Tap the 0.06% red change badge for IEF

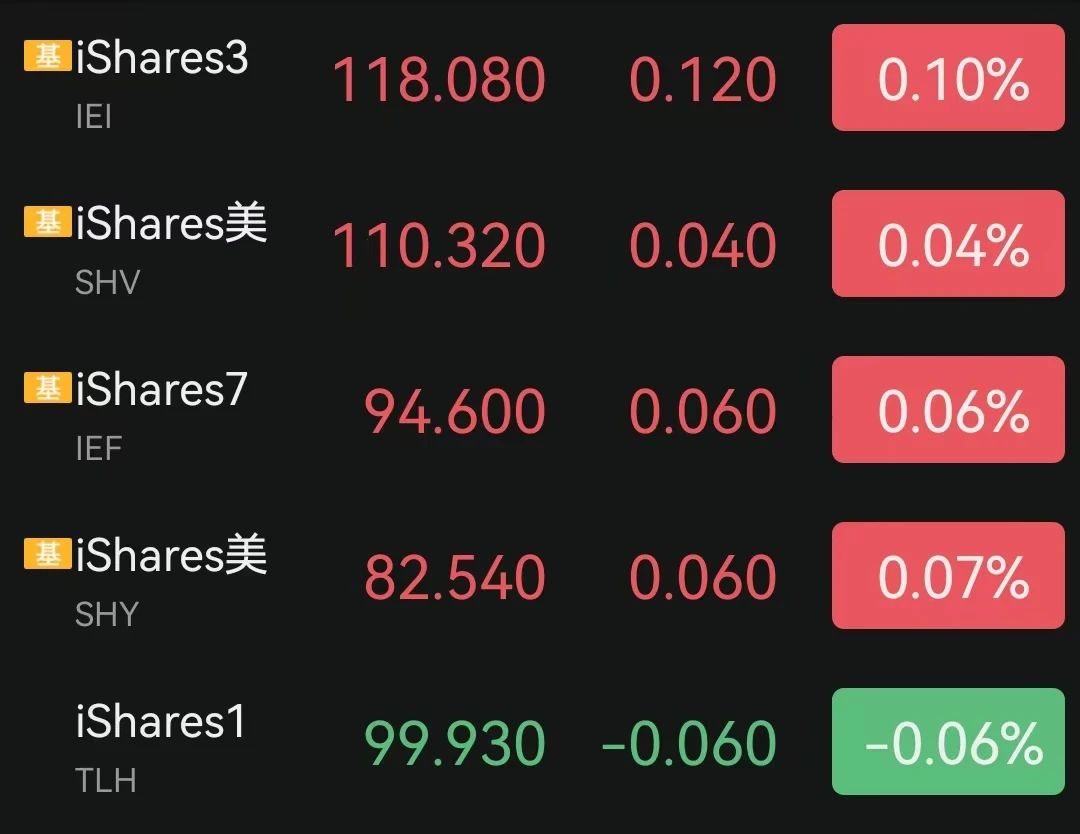(948, 410)
